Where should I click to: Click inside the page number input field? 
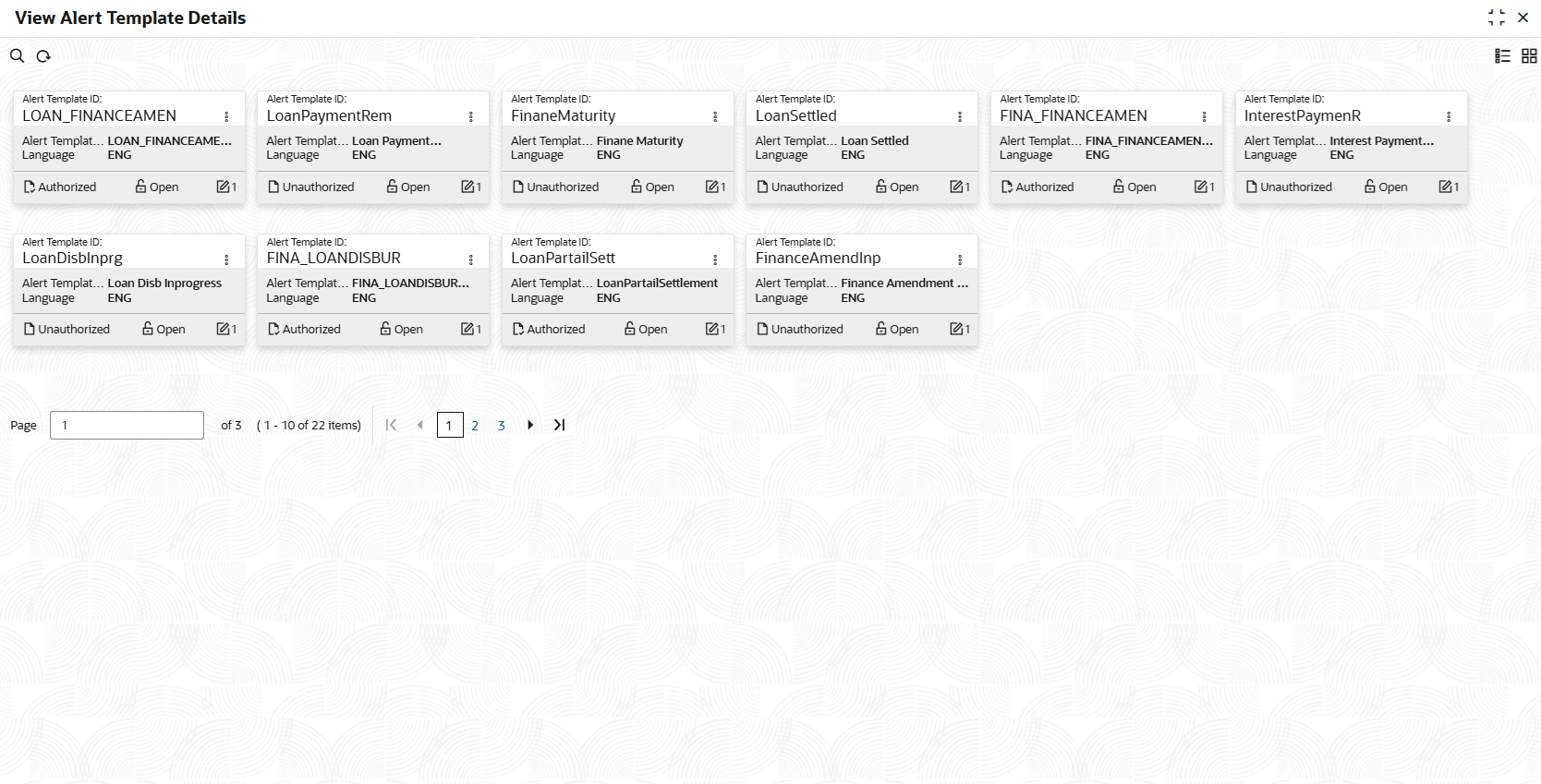click(x=126, y=425)
